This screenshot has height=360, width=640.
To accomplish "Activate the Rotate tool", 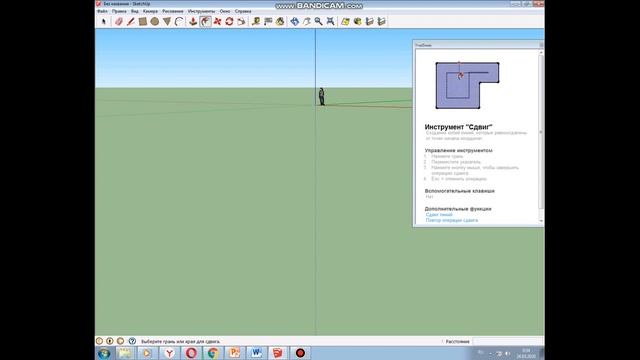I will click(x=229, y=22).
